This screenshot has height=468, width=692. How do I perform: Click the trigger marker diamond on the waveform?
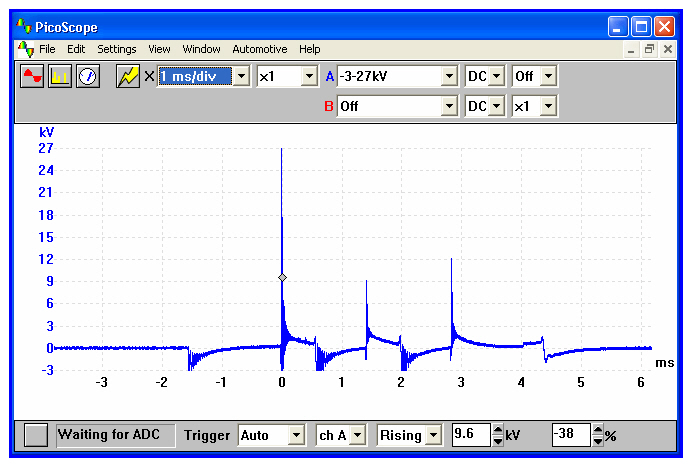282,277
